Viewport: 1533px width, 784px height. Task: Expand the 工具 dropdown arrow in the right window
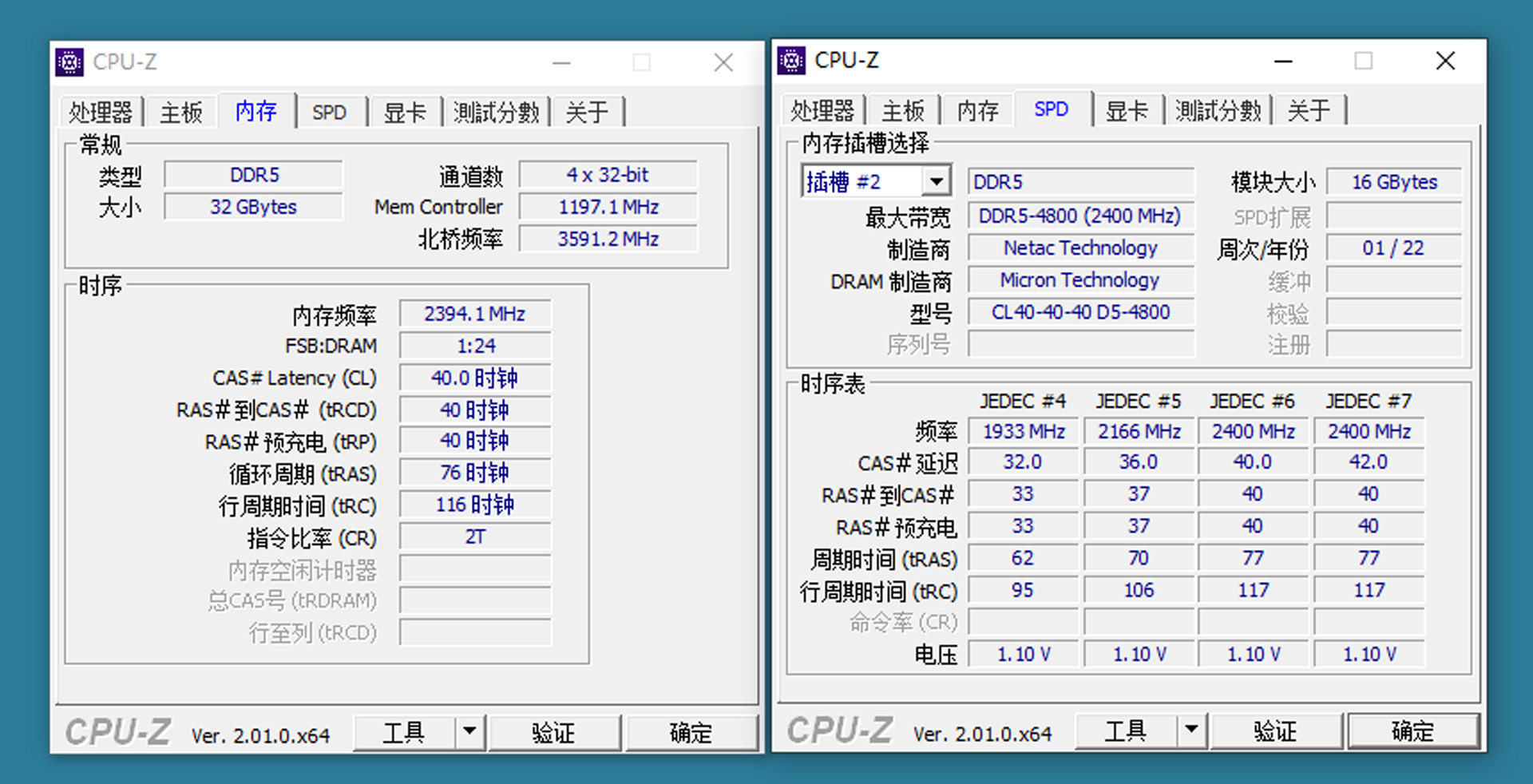pos(1190,729)
